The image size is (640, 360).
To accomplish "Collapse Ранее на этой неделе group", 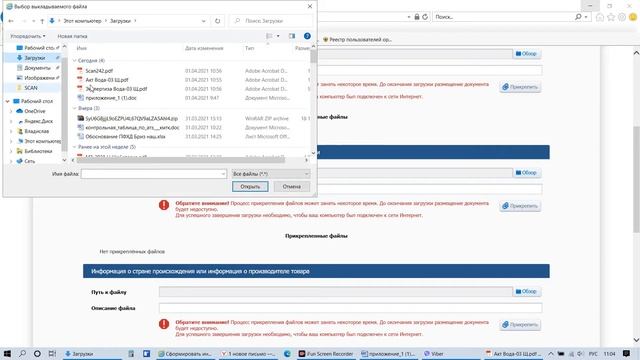I will [75, 147].
